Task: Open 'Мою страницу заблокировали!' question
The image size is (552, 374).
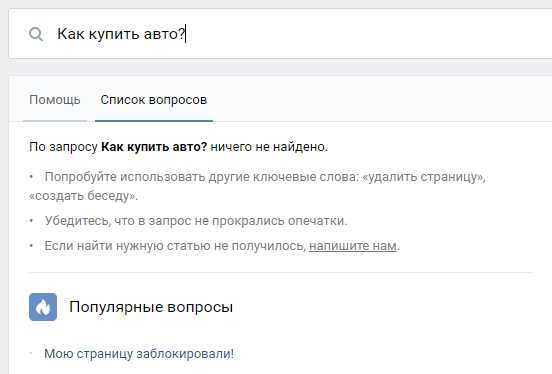Action: [x=139, y=354]
